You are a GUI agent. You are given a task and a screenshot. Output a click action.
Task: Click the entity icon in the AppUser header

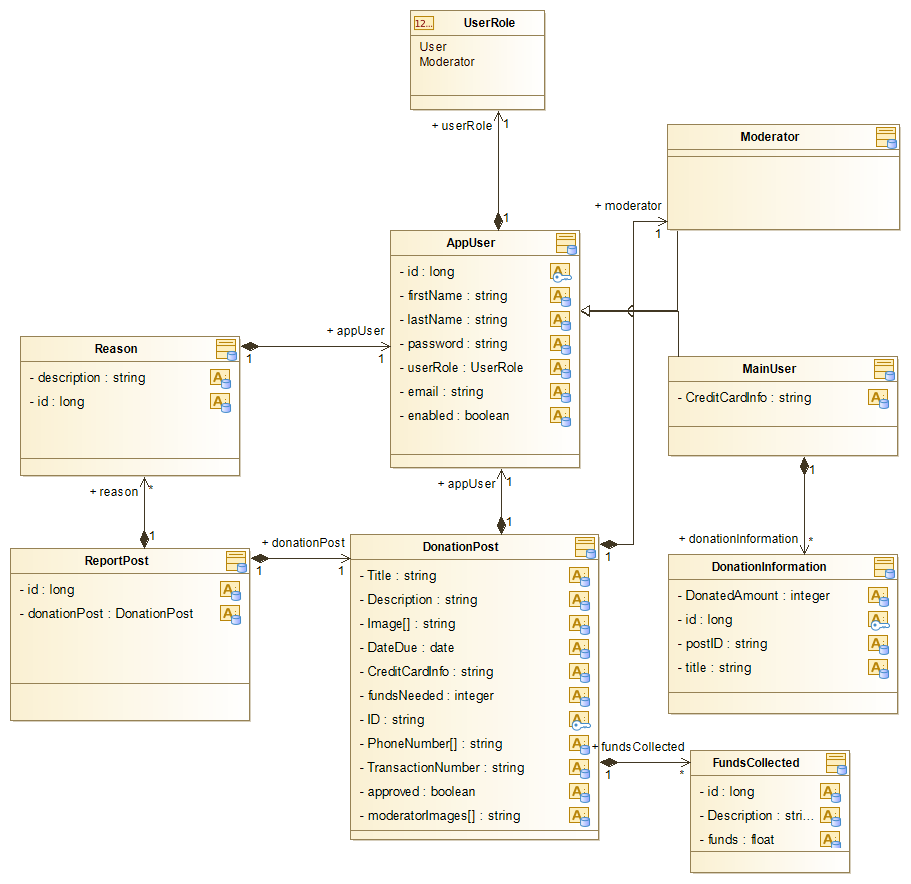click(566, 243)
